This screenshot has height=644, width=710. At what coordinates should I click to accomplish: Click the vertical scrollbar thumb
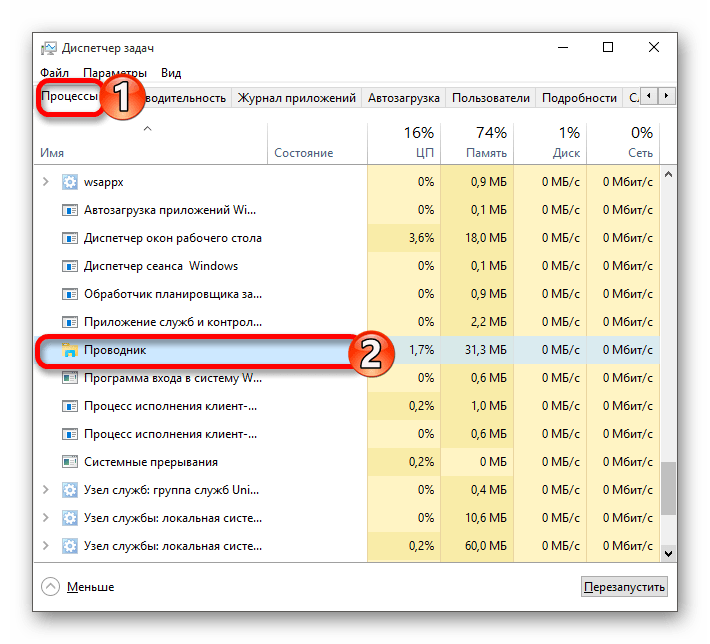(668, 488)
